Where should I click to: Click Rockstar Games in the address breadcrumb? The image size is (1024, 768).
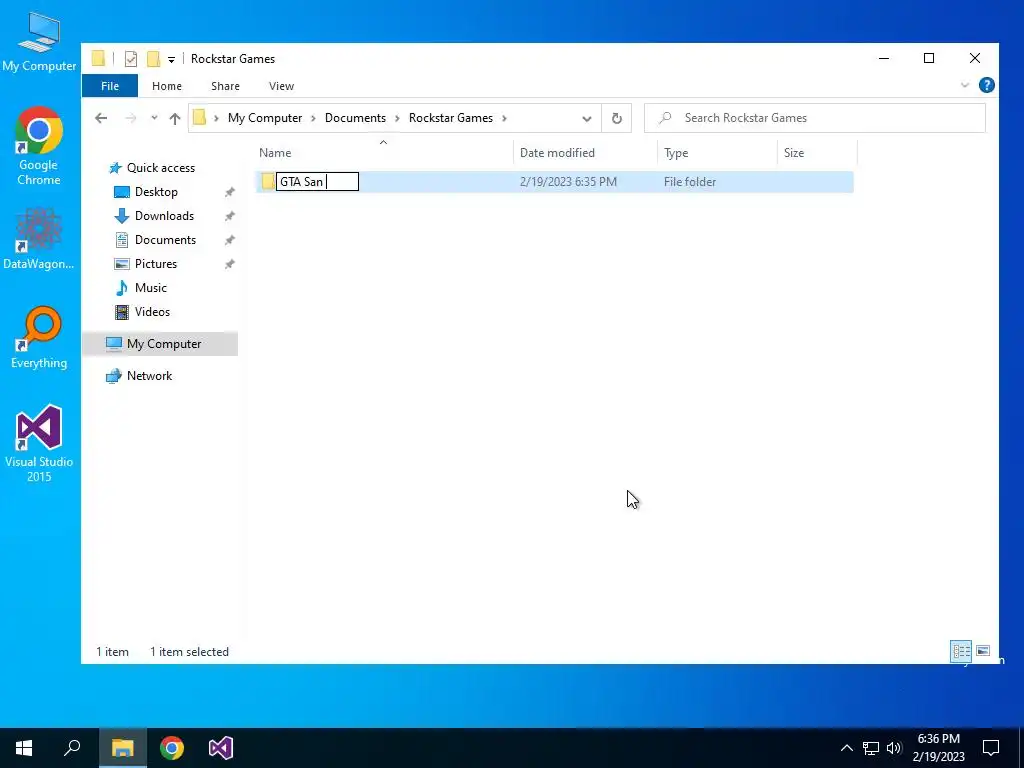451,118
